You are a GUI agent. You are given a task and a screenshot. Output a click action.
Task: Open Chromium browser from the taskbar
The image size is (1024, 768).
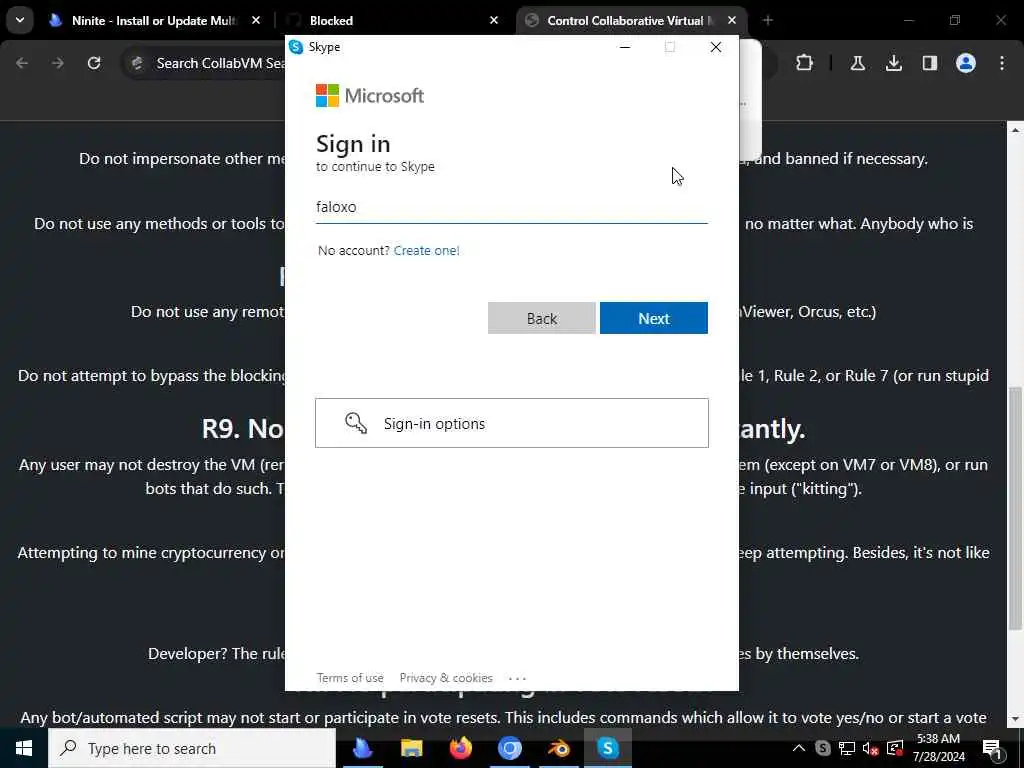click(509, 748)
